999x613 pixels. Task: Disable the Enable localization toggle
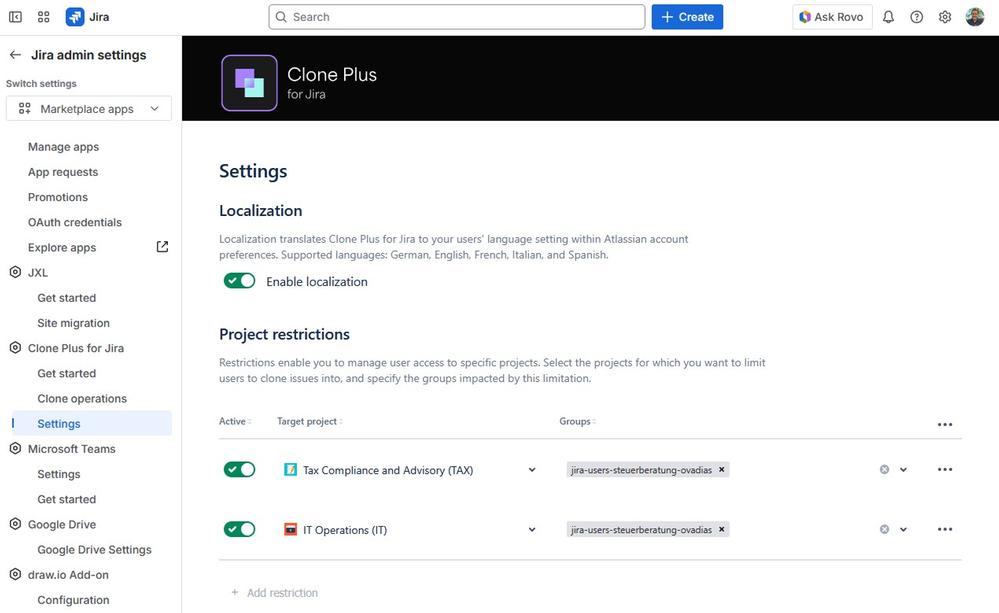click(239, 281)
